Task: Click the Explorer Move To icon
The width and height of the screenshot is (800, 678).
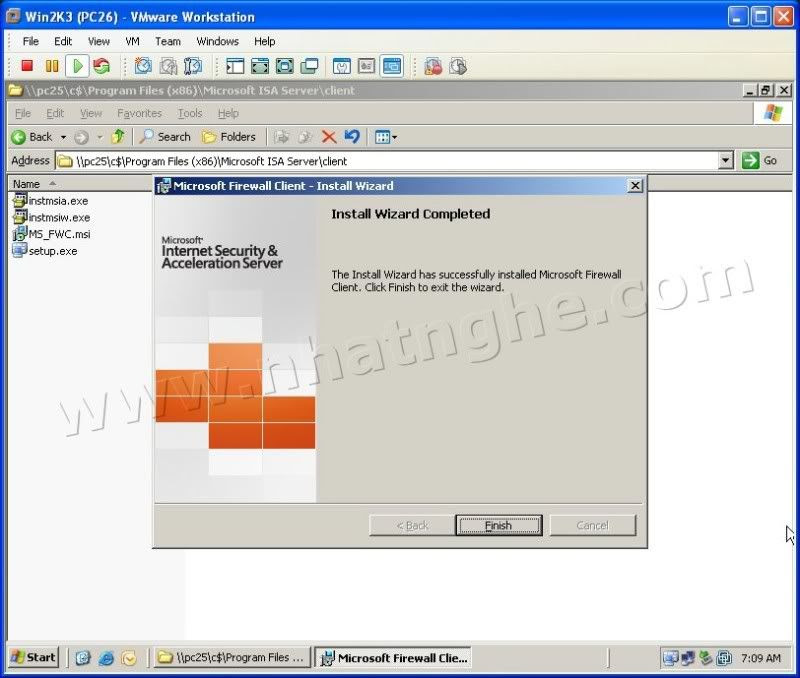Action: [282, 137]
